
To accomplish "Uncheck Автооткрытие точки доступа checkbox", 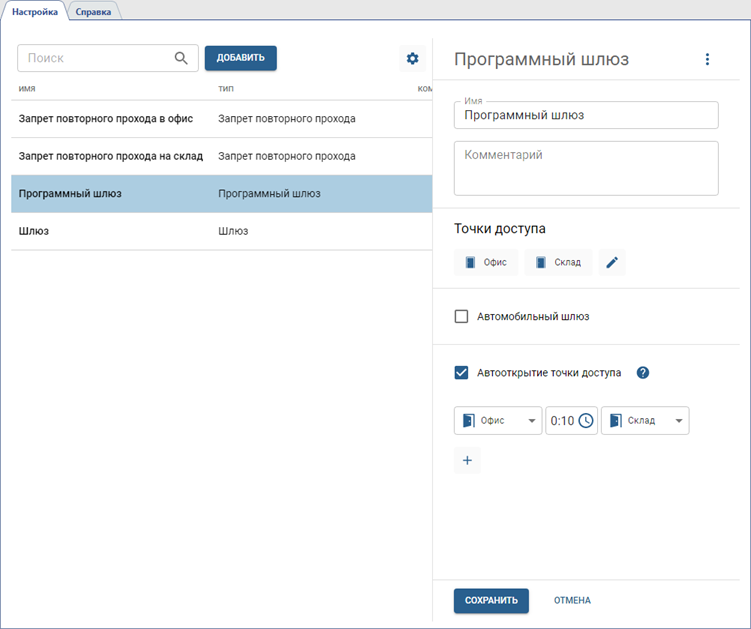I will point(462,373).
